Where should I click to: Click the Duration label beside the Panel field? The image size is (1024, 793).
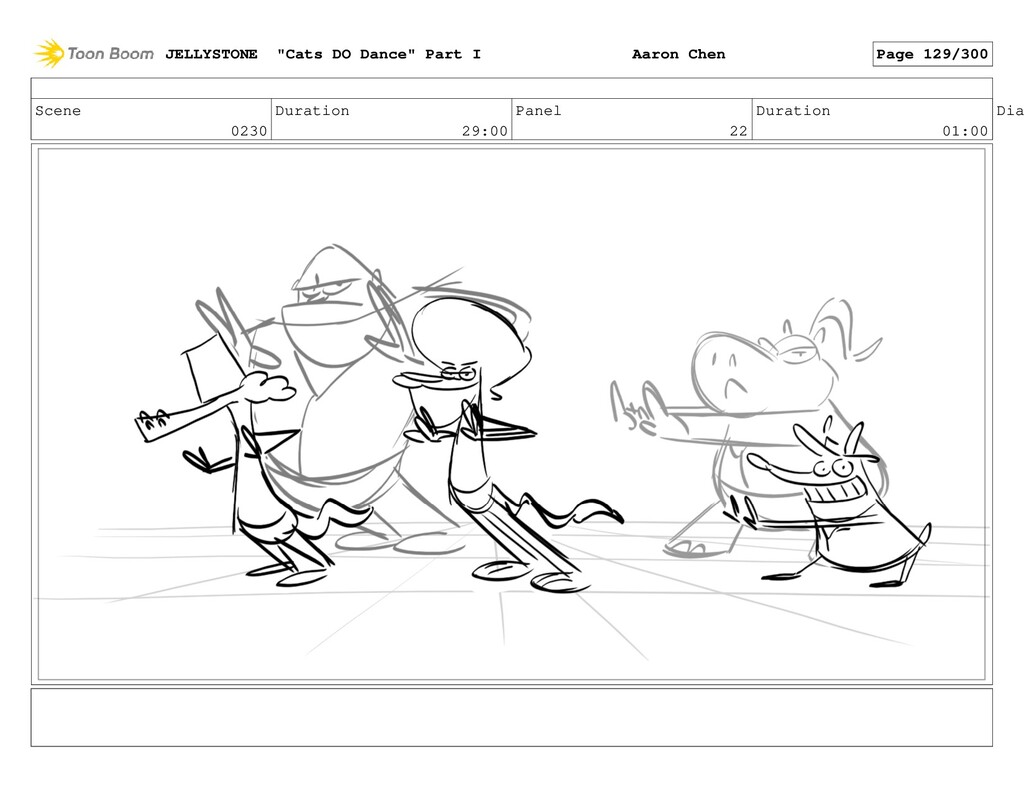pos(793,110)
